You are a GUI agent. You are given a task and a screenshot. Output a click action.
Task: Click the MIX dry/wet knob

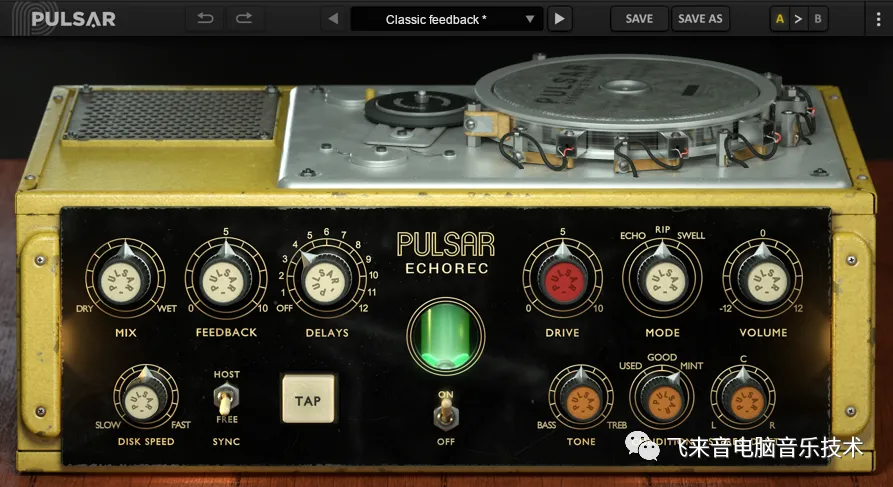coord(125,279)
